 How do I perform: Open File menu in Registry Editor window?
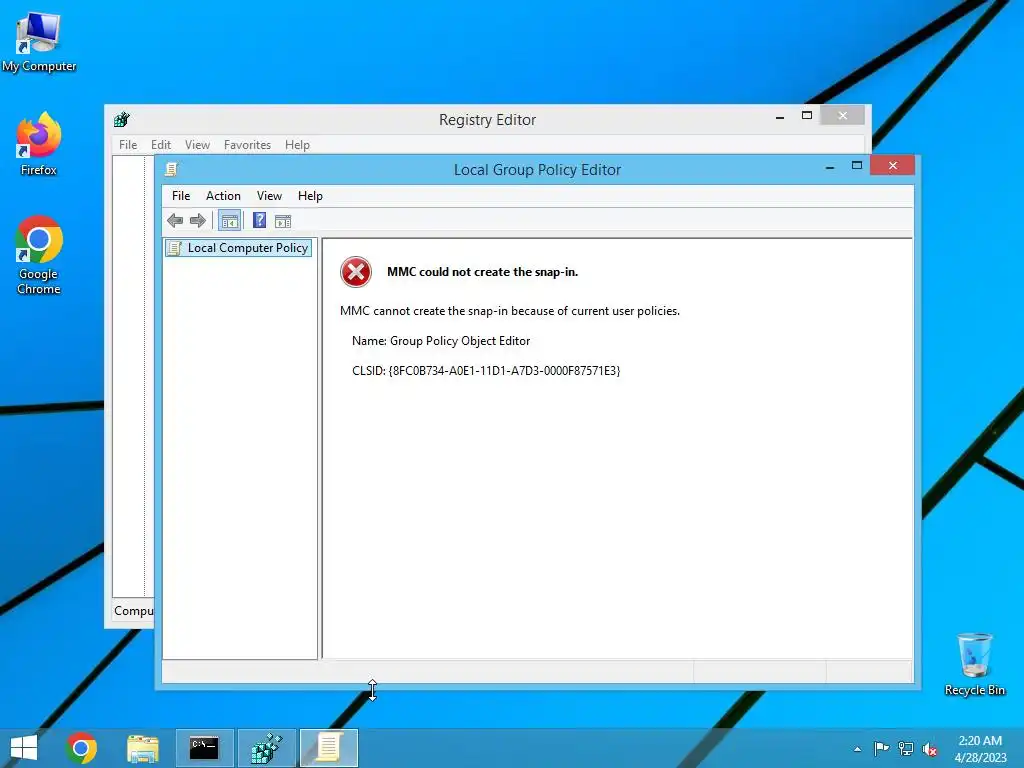point(128,145)
